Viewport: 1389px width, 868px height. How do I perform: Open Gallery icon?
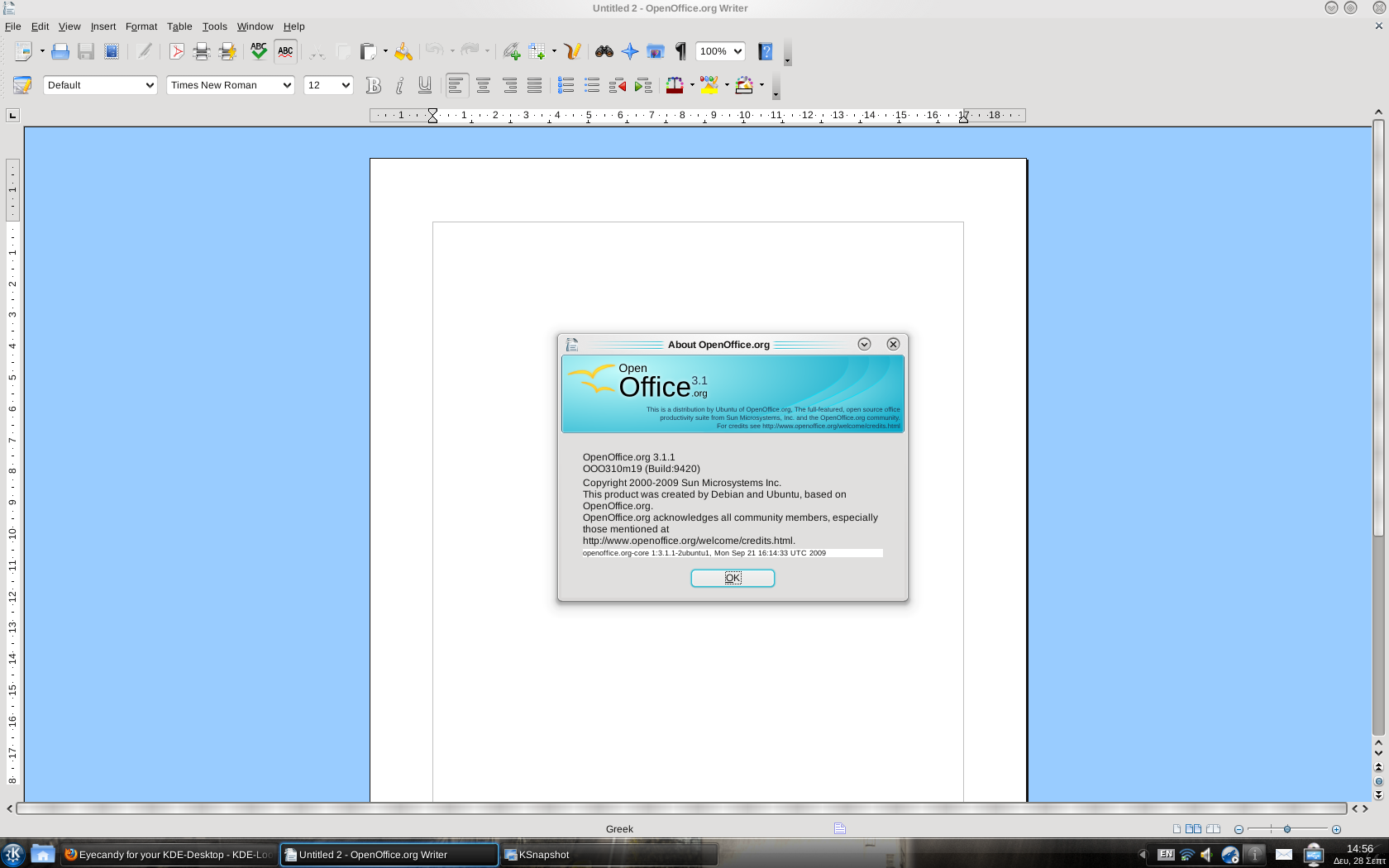point(656,51)
